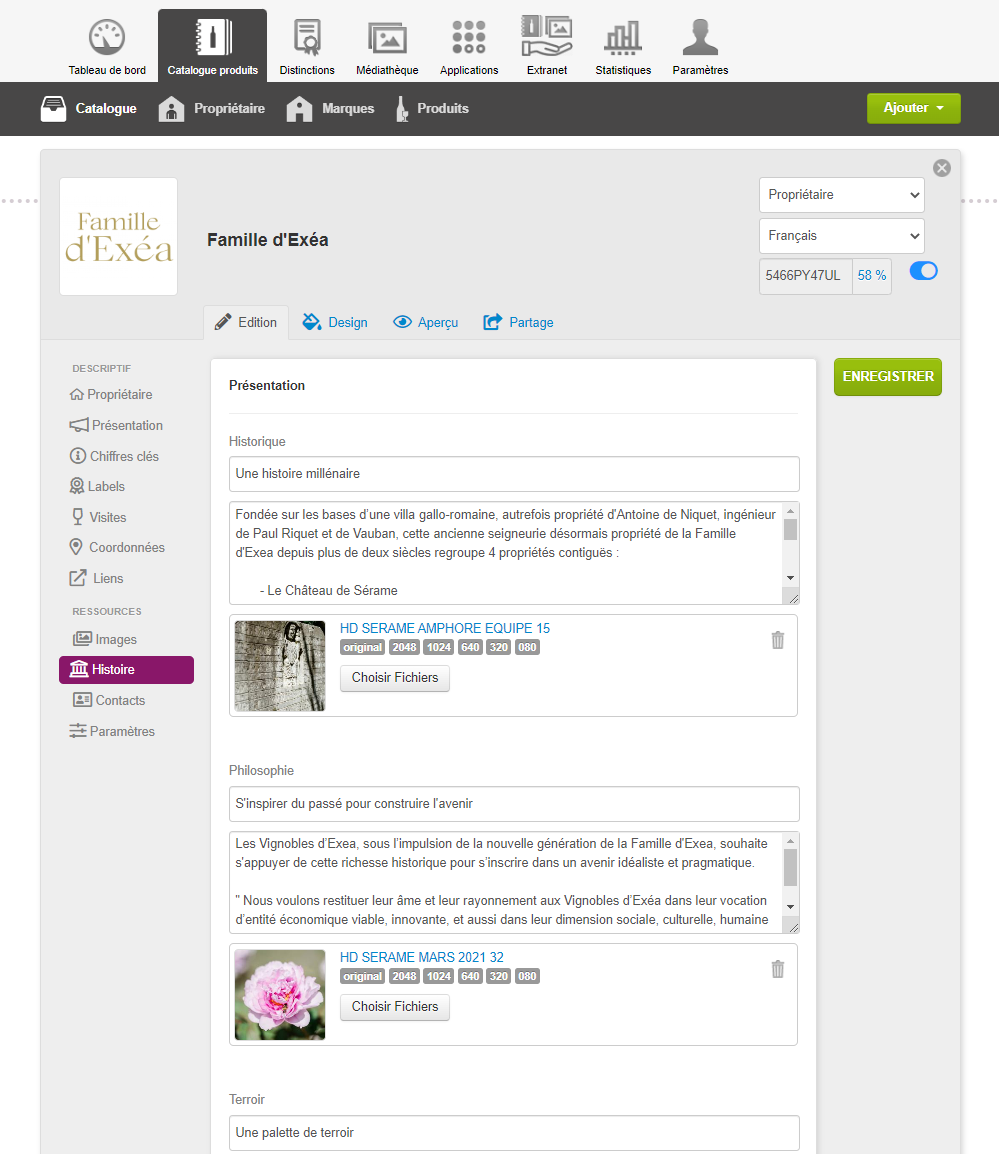Select the 080 size of MARS 2021 32
The image size is (999, 1154).
527,977
